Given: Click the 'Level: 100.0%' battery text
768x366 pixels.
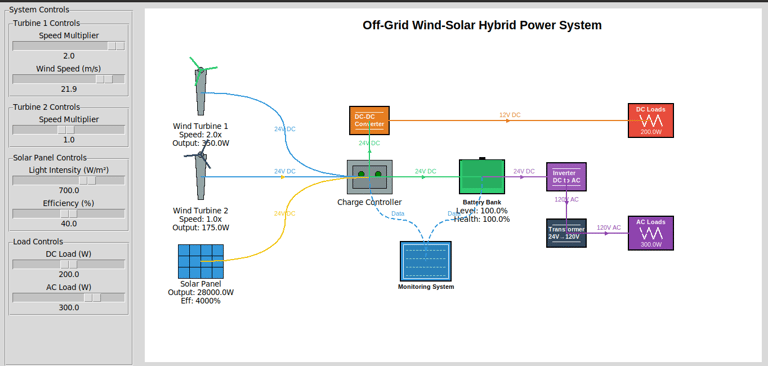Looking at the screenshot, I should [482, 211].
